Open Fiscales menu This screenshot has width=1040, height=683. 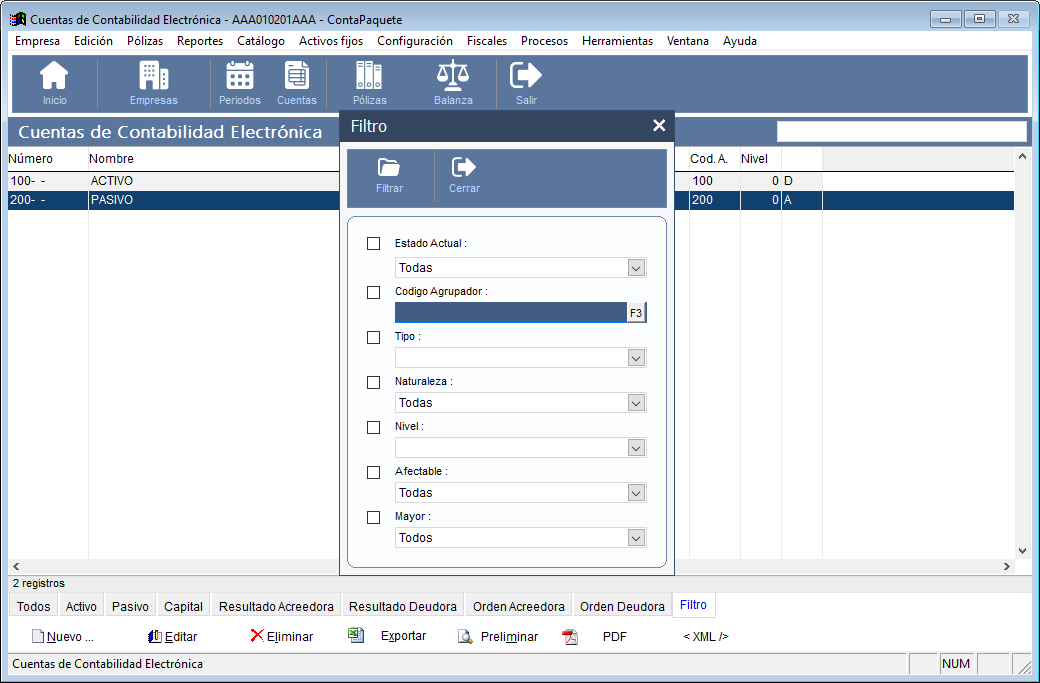click(x=487, y=41)
